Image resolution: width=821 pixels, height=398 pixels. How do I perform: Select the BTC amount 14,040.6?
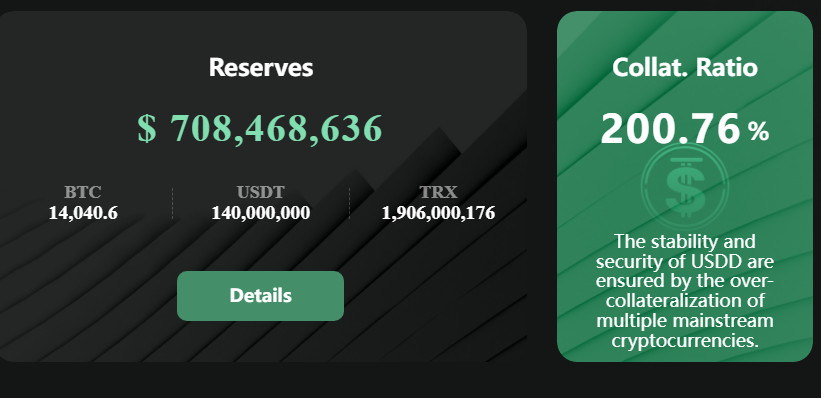point(83,213)
